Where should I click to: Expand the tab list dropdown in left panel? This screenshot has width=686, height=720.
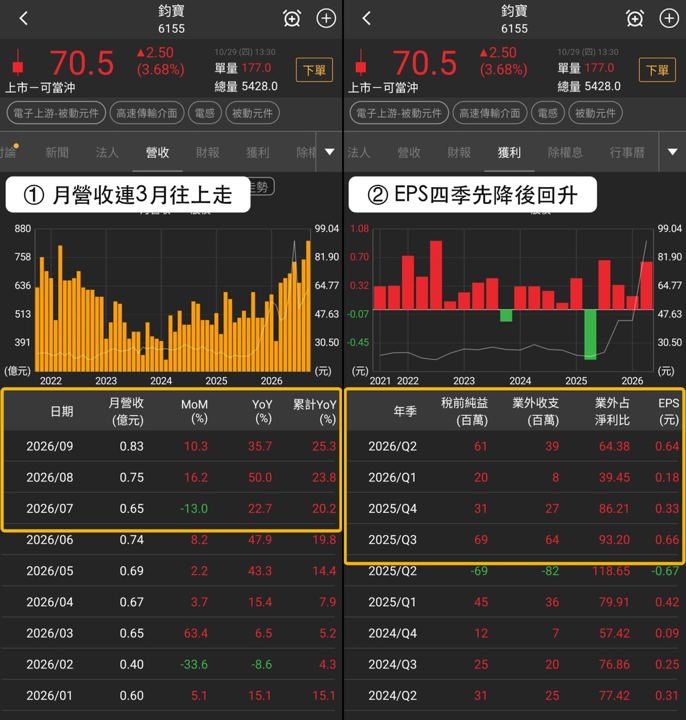pos(330,152)
